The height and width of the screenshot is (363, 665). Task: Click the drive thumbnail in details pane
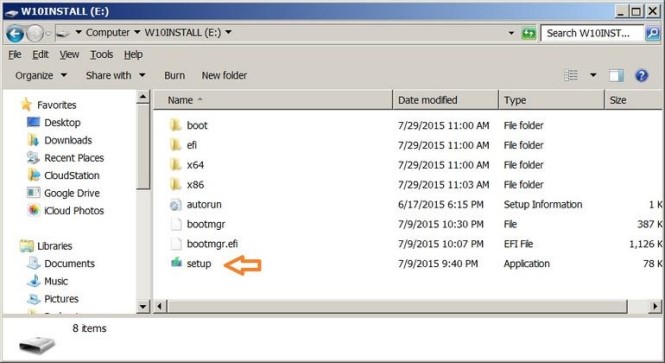pyautogui.click(x=37, y=345)
